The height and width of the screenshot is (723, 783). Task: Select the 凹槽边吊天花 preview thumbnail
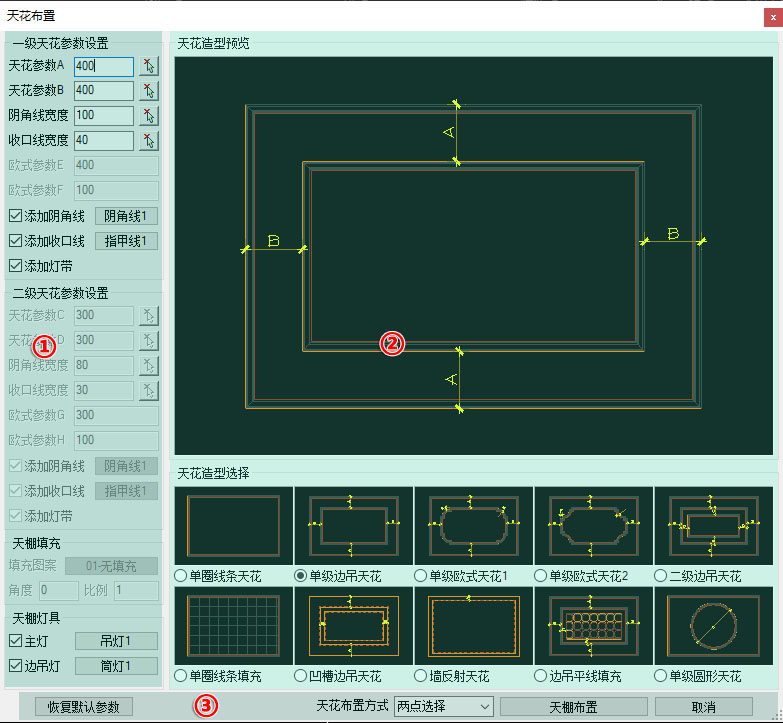[354, 626]
